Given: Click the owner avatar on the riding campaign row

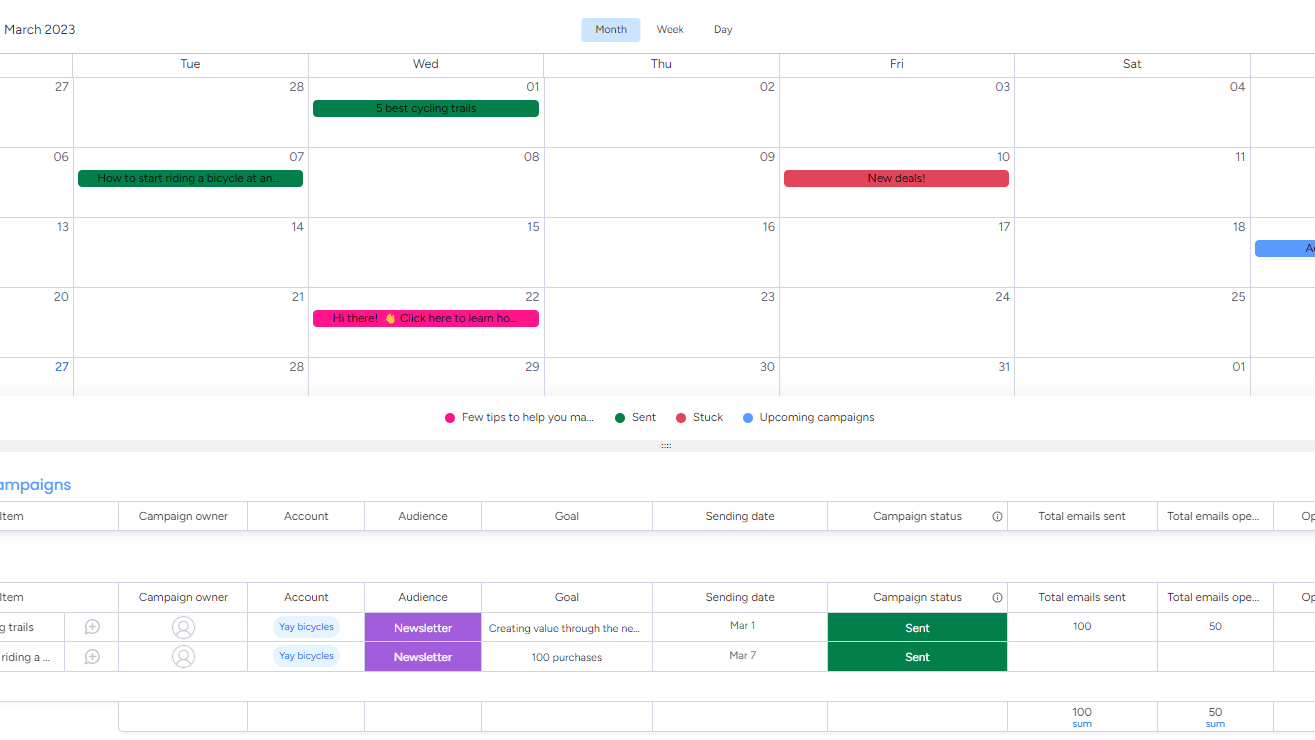Looking at the screenshot, I should (183, 656).
